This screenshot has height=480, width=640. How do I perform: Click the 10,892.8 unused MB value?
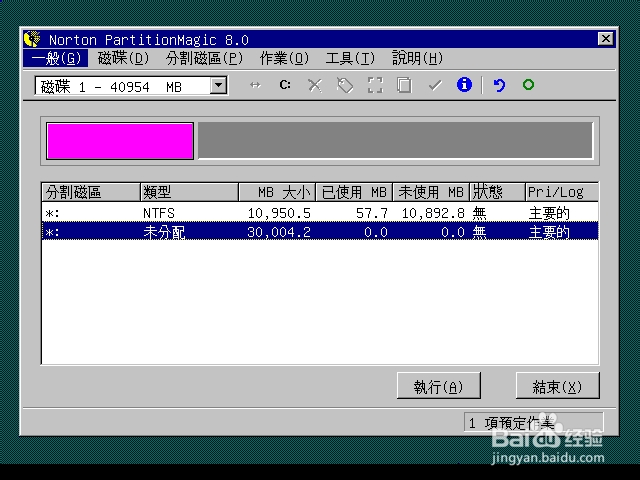[433, 213]
